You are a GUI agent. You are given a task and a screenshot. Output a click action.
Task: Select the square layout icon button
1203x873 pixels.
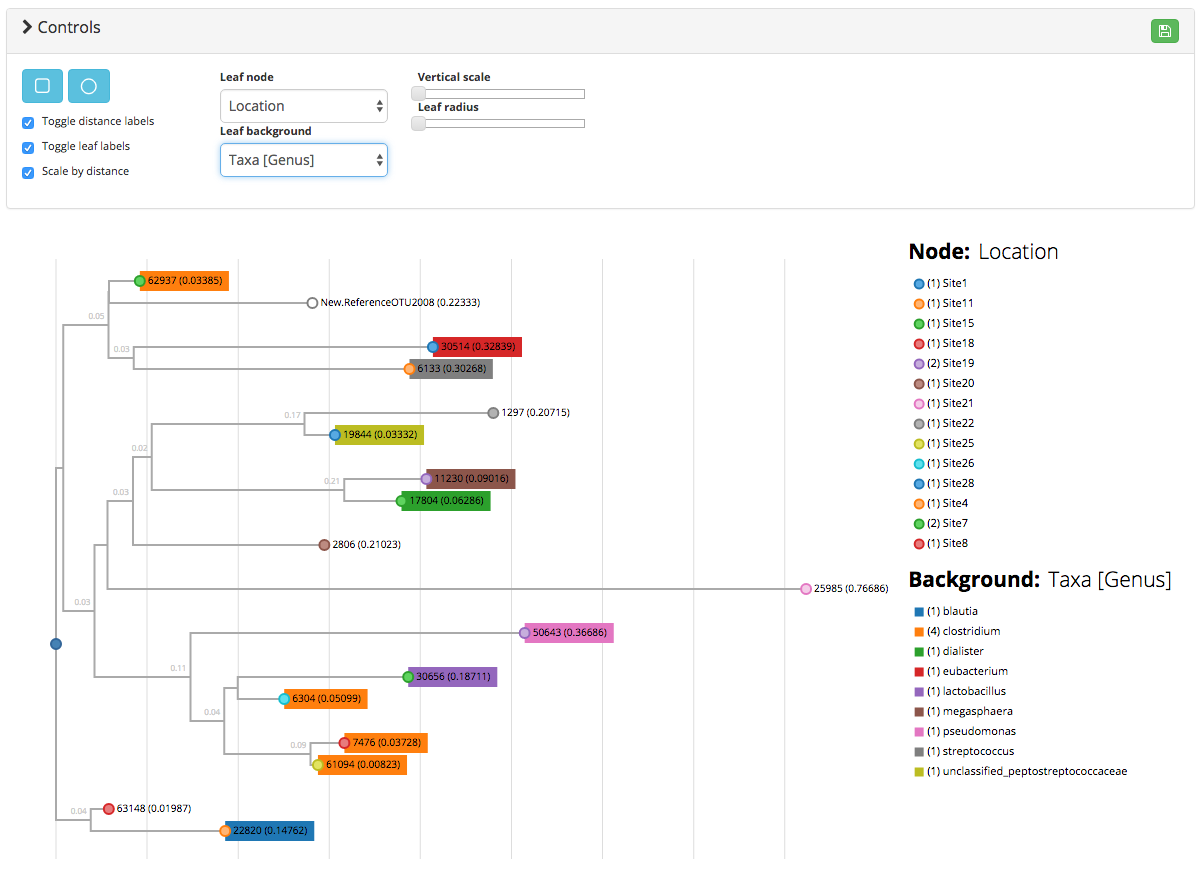pyautogui.click(x=42, y=86)
